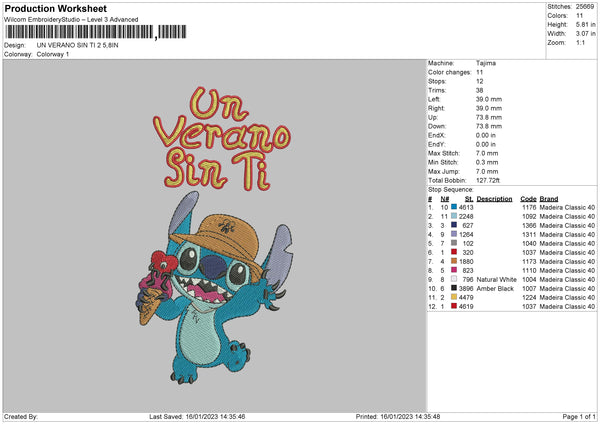
Task: Click the Natural White swatch beside 796
Action: point(454,279)
